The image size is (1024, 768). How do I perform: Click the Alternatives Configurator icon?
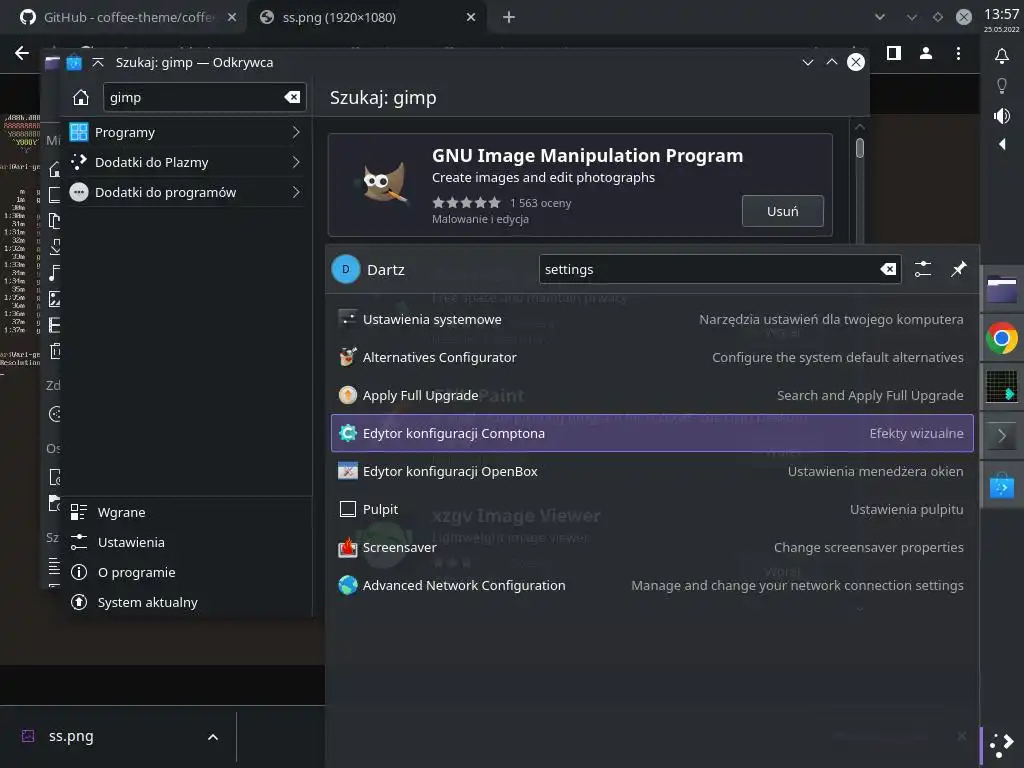(x=347, y=357)
